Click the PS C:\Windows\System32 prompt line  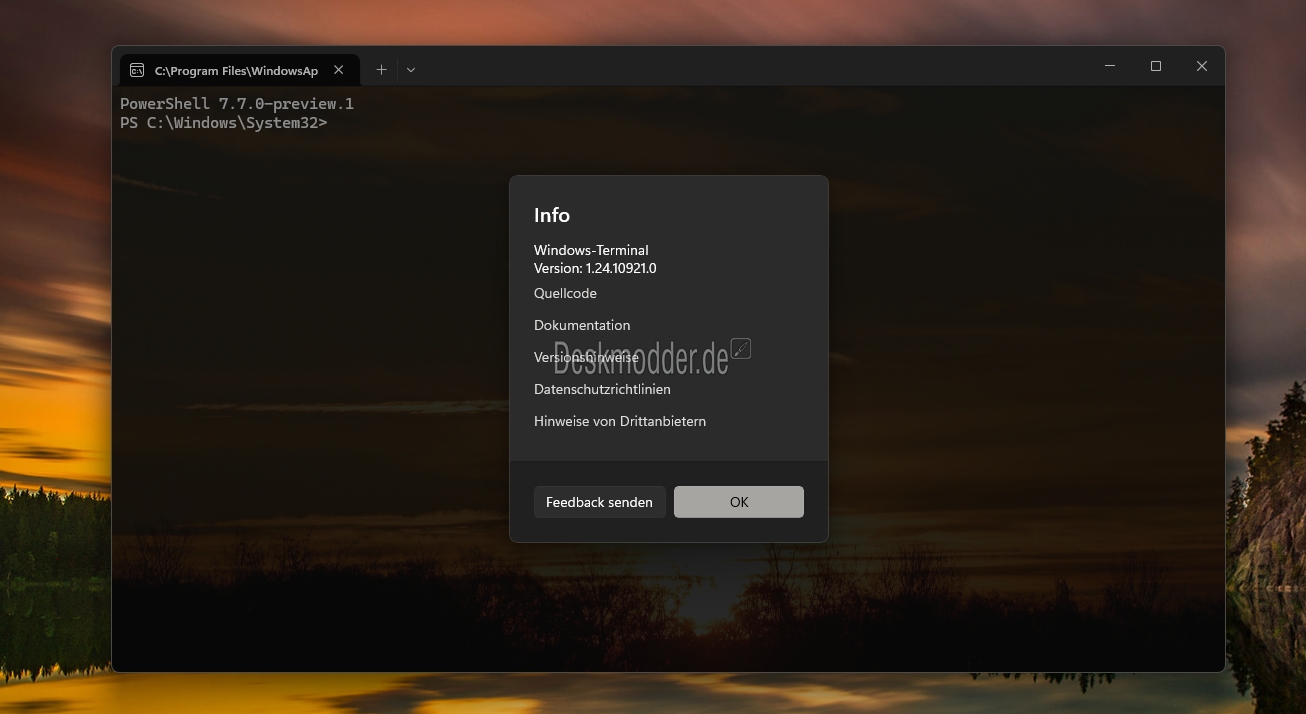223,123
